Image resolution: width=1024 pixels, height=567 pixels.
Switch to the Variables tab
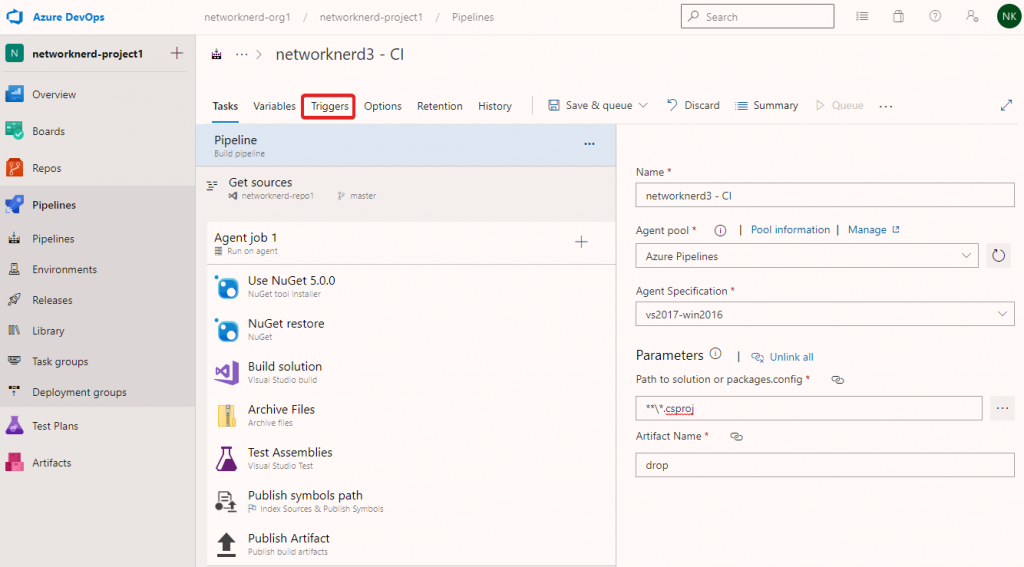(274, 106)
